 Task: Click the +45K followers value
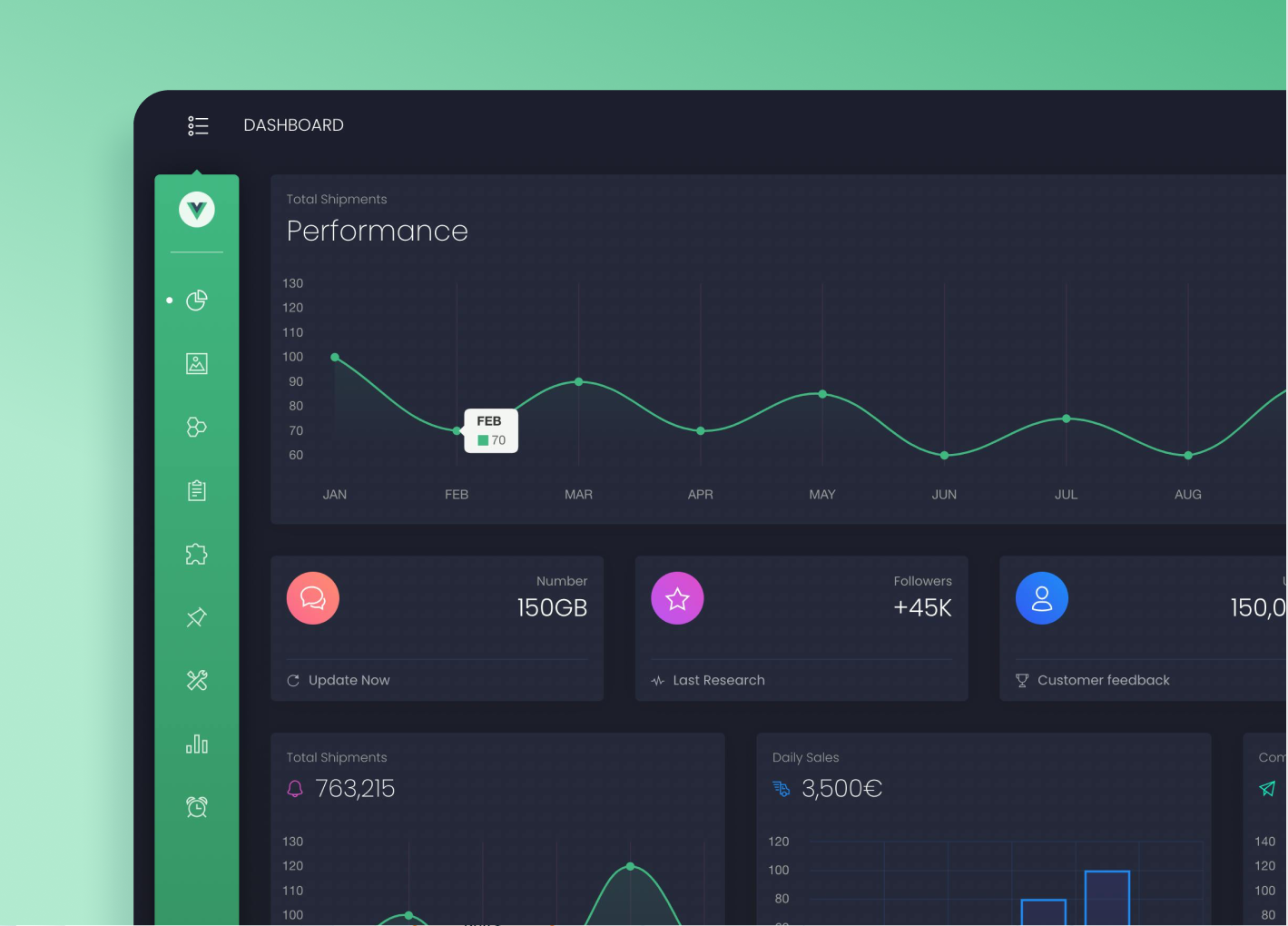[x=922, y=608]
